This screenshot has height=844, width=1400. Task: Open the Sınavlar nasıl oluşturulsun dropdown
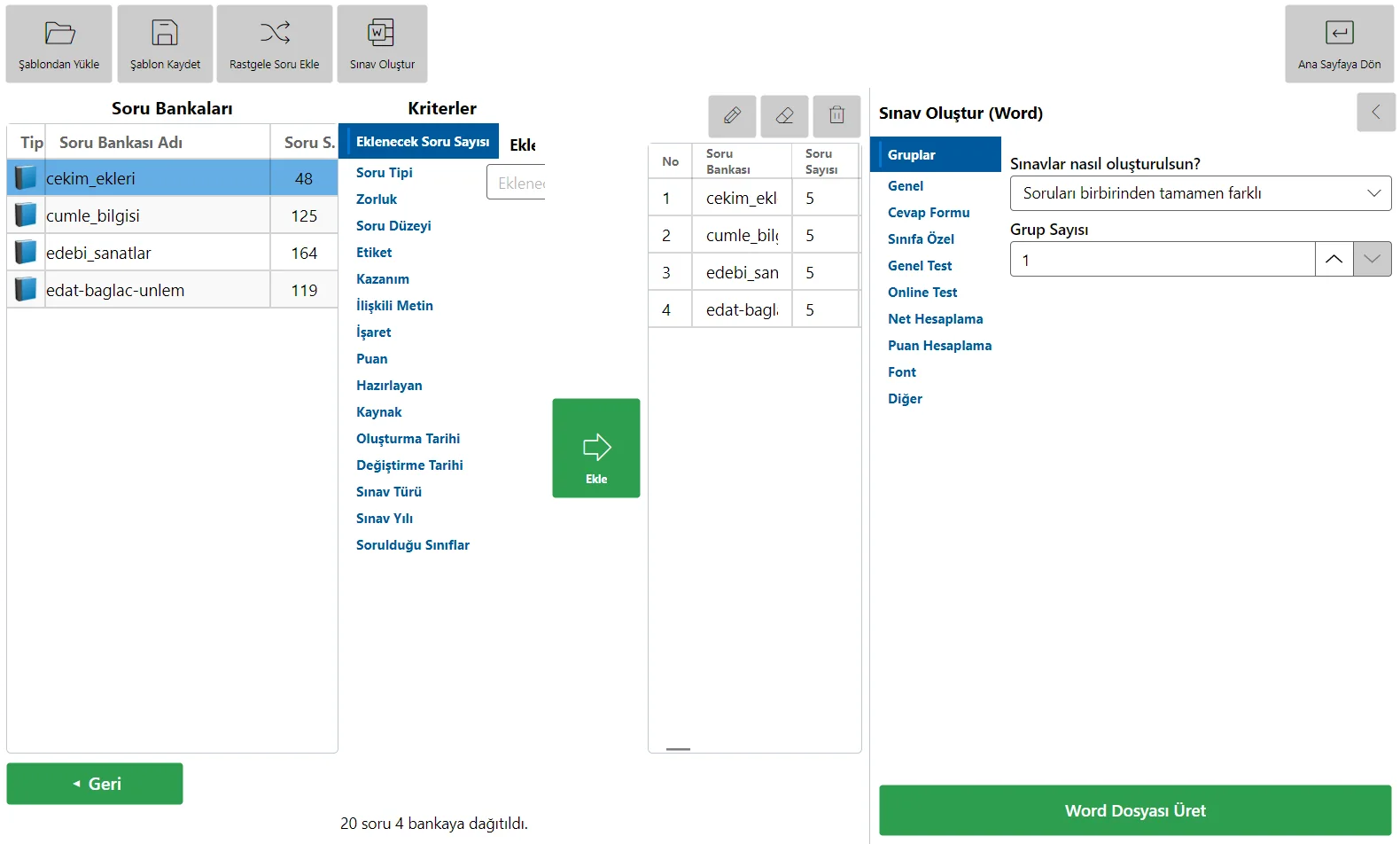1201,193
